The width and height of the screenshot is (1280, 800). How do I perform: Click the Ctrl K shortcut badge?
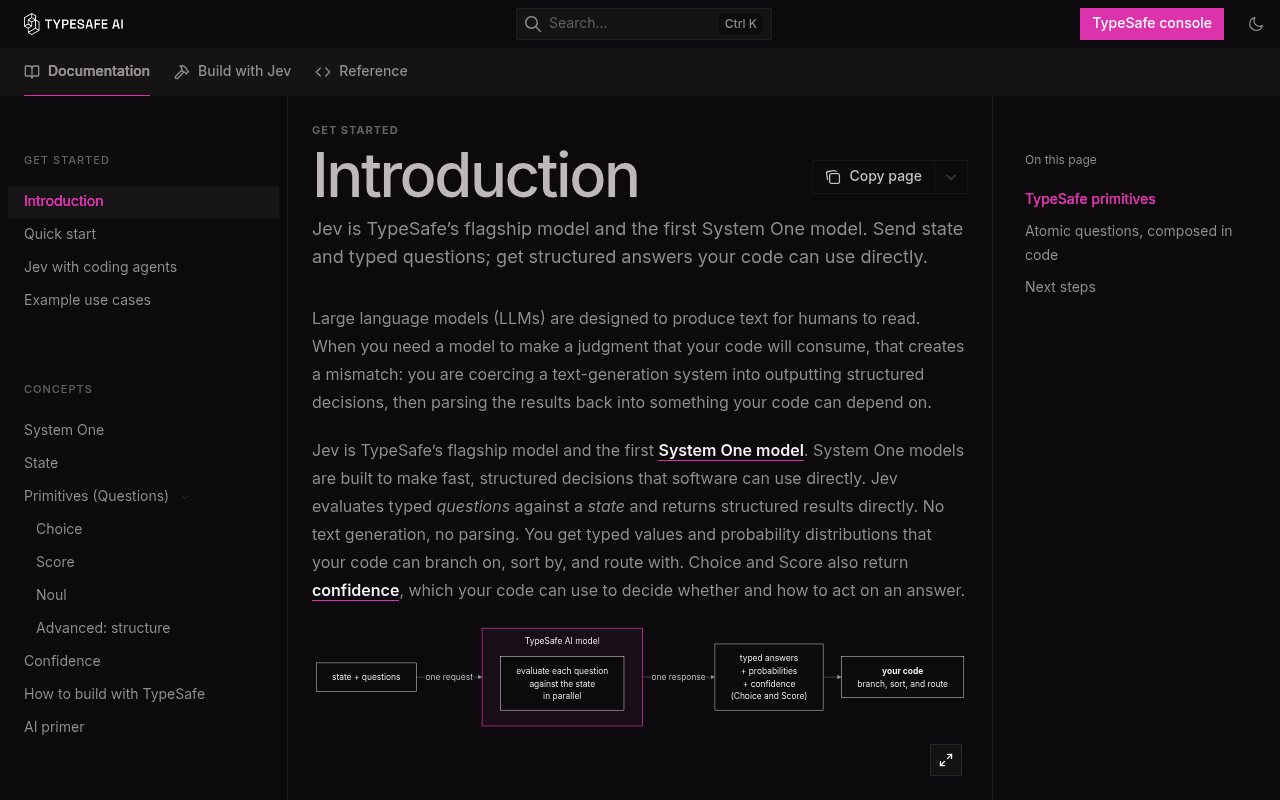coord(741,24)
